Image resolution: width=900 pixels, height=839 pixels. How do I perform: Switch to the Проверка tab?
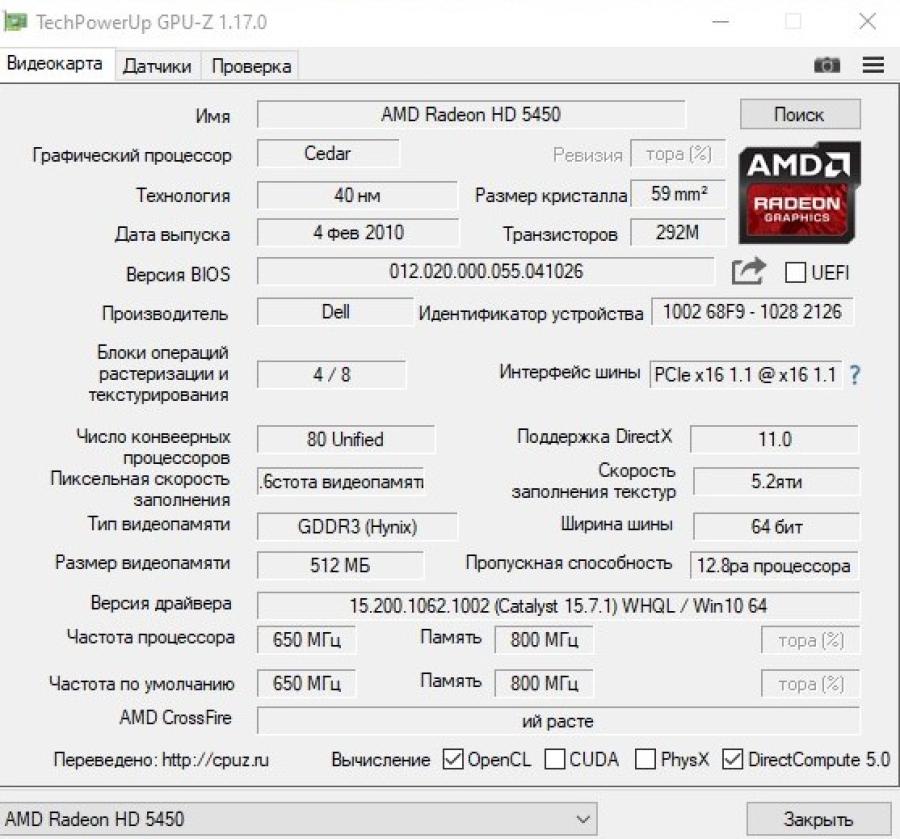pyautogui.click(x=251, y=65)
